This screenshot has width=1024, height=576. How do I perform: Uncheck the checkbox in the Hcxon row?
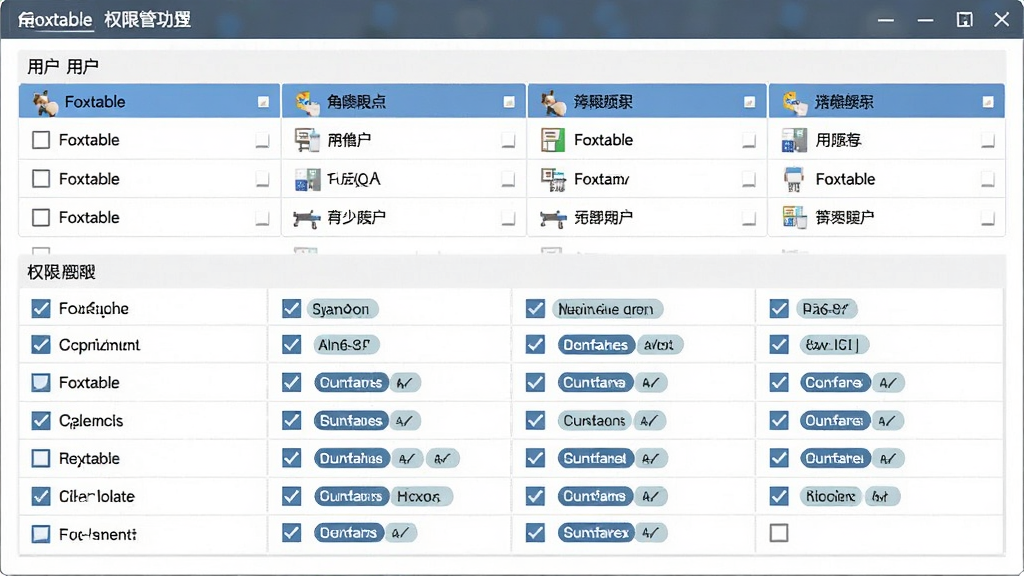(291, 496)
